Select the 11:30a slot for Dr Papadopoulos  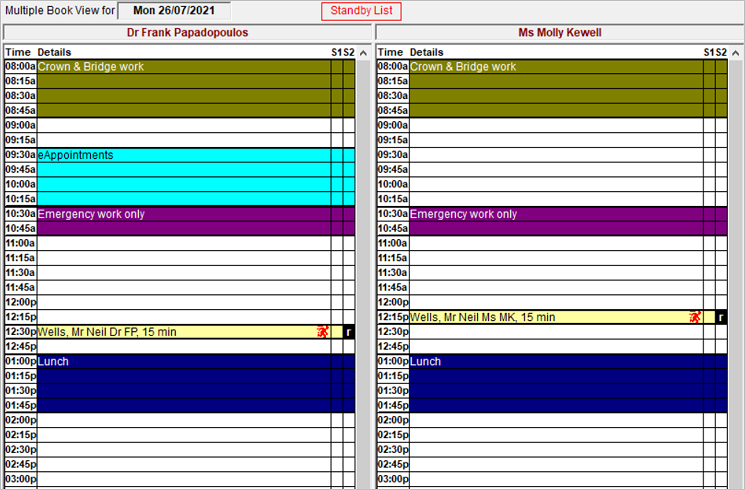point(184,273)
